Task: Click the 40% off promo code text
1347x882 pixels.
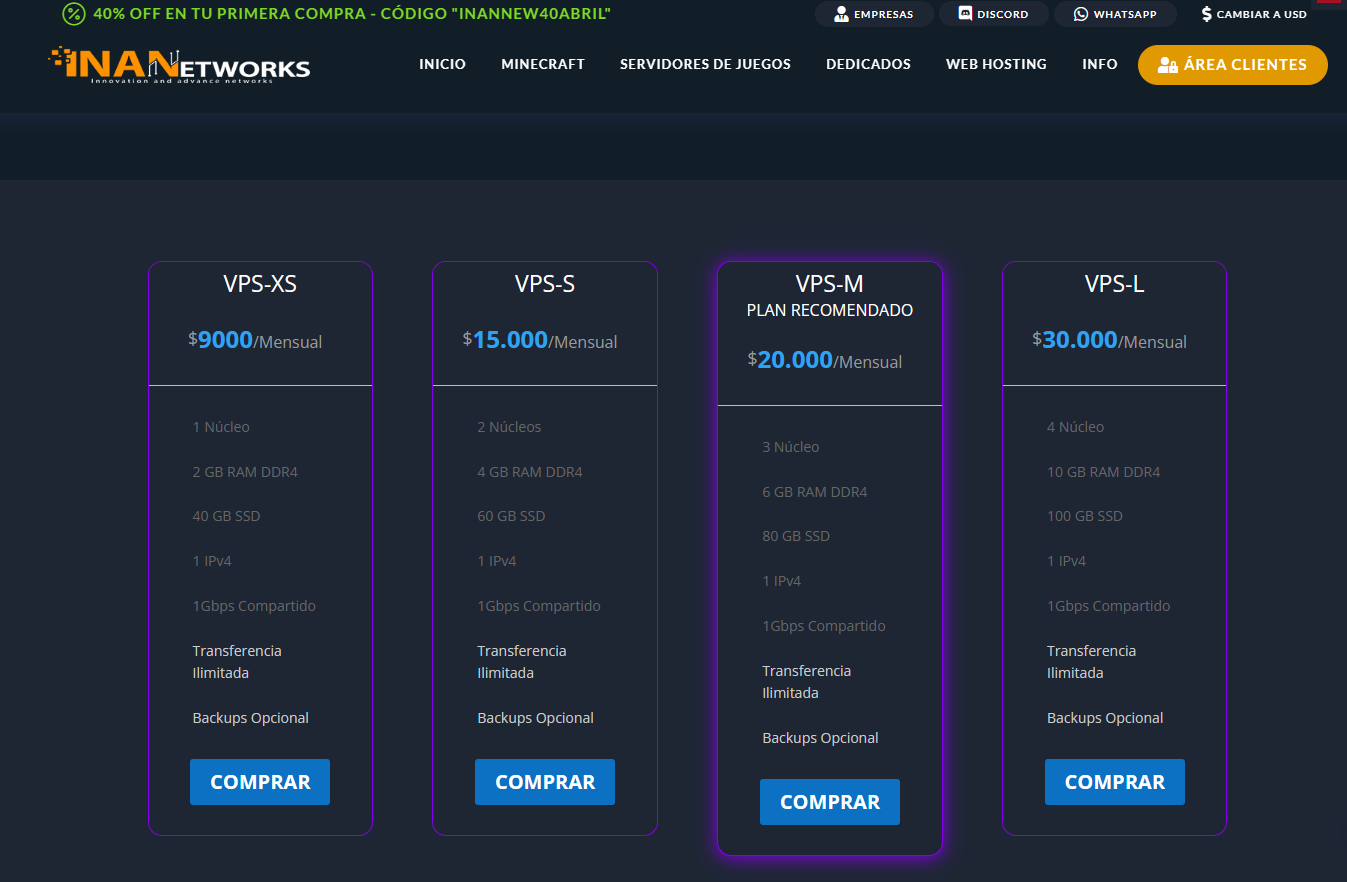Action: click(x=351, y=14)
